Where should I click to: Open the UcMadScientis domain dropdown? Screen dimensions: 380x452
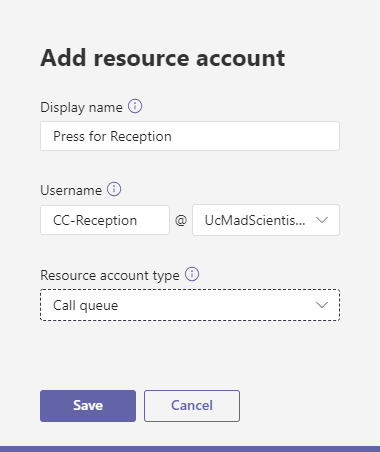(266, 220)
